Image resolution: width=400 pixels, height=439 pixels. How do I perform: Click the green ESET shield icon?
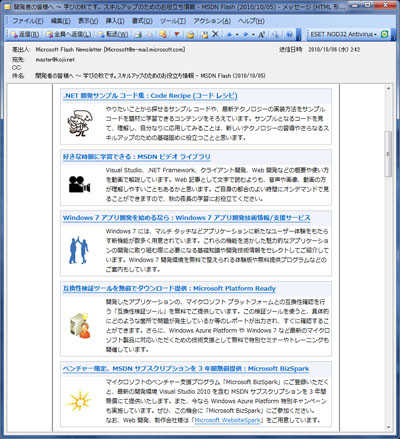(384, 34)
